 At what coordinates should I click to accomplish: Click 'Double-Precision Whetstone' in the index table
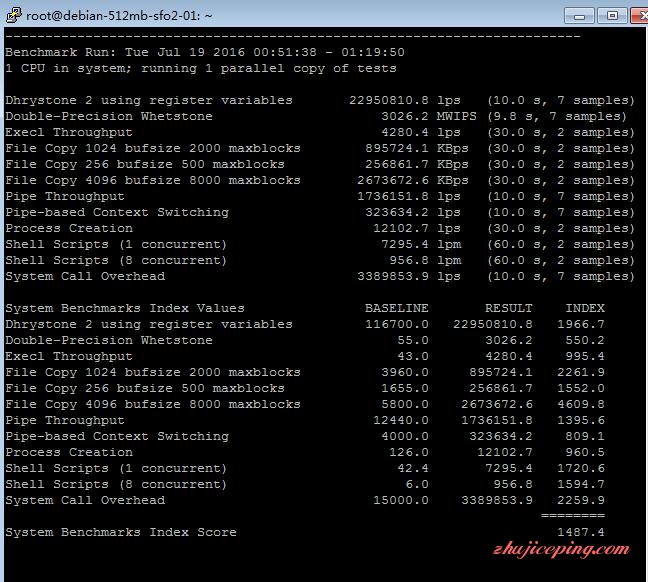(x=109, y=341)
